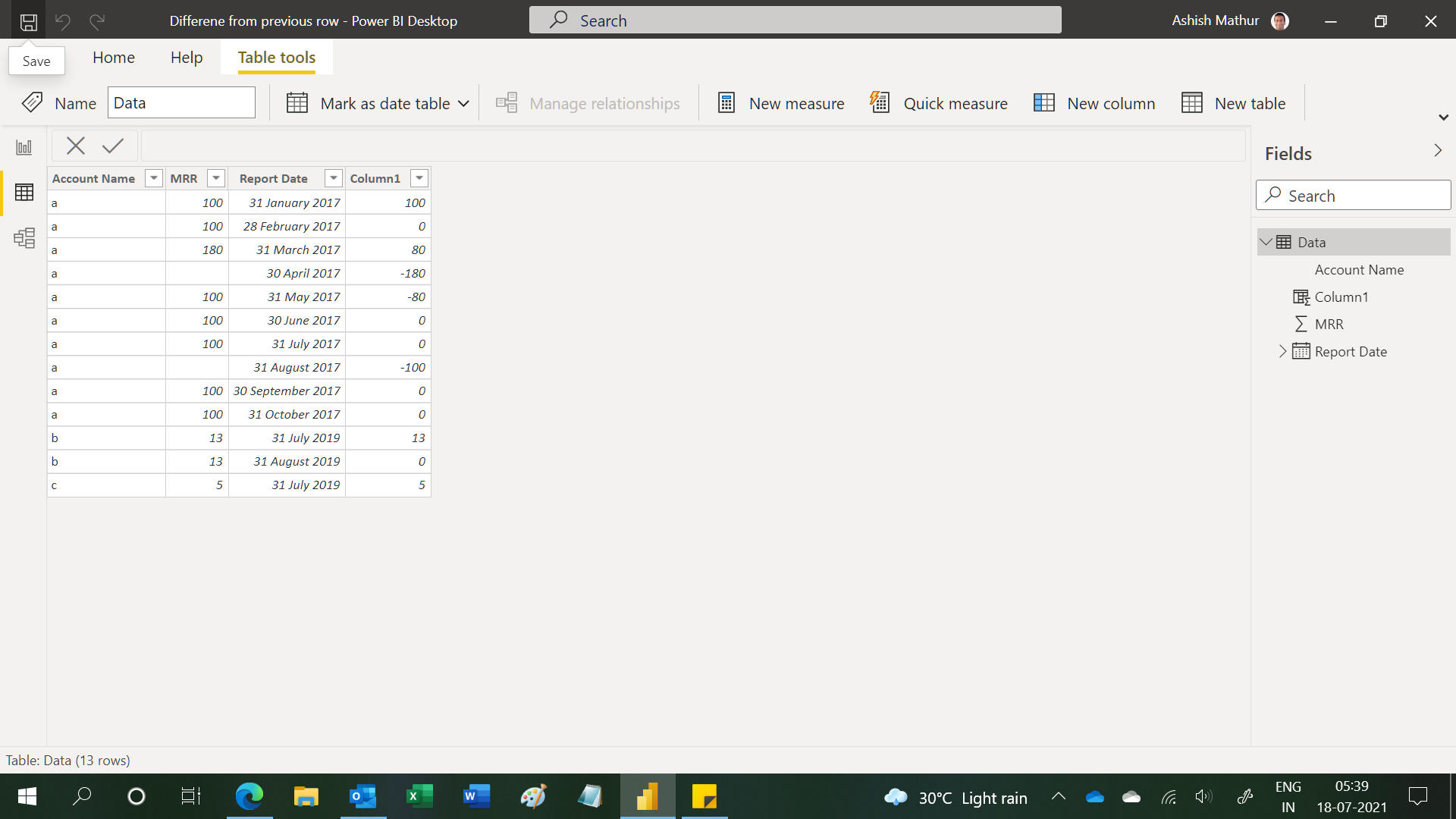Click the '-180' cell in Column1
1456x819 pixels.
tap(388, 273)
